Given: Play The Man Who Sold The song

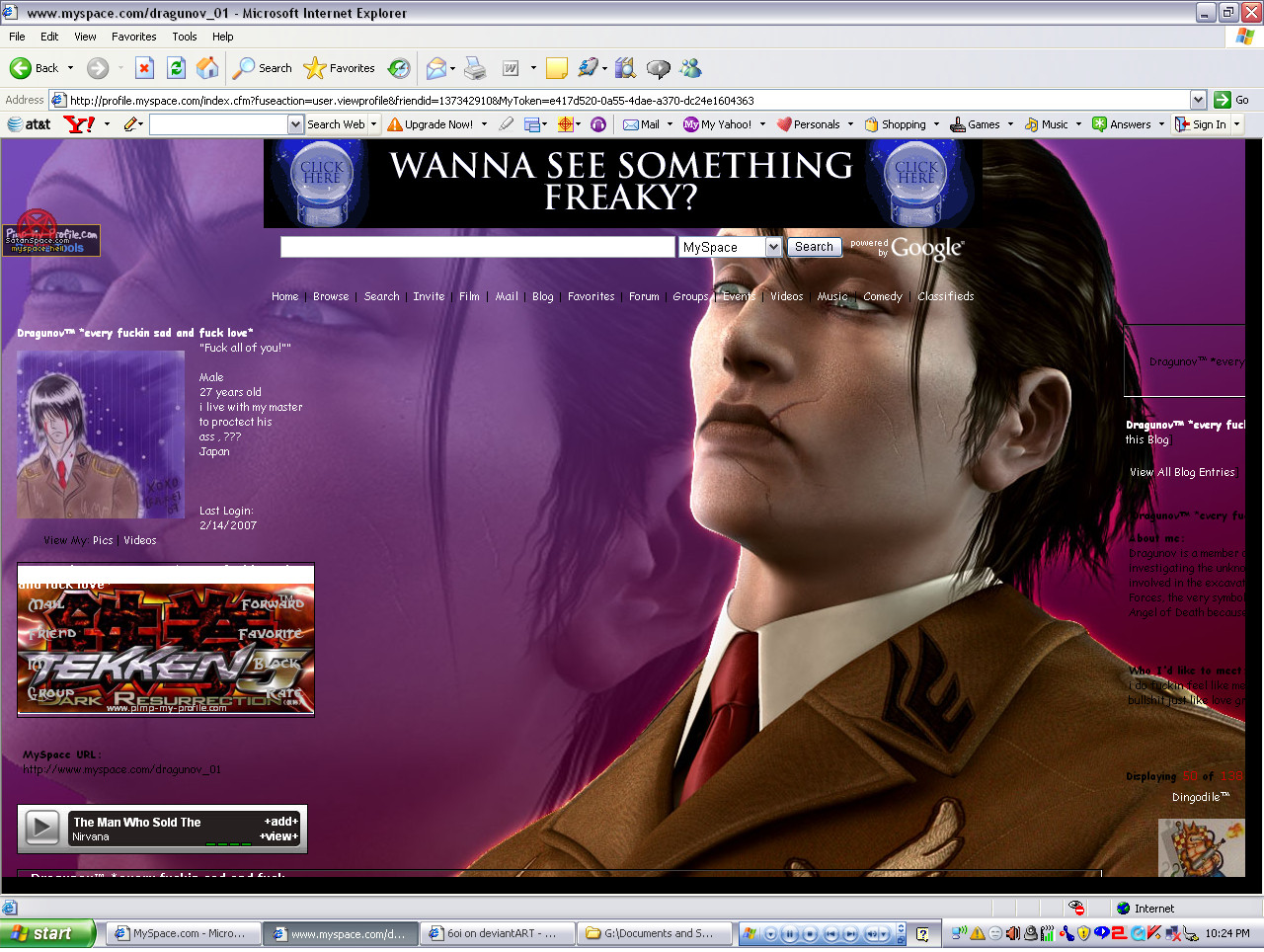Looking at the screenshot, I should (41, 827).
